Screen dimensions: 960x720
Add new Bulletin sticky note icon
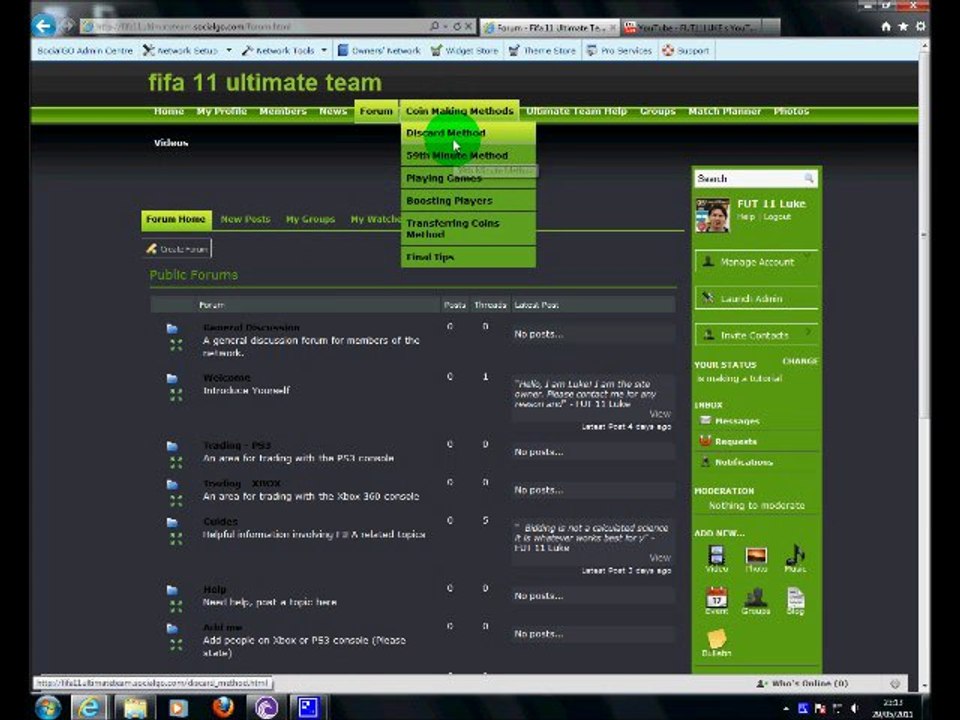716,639
